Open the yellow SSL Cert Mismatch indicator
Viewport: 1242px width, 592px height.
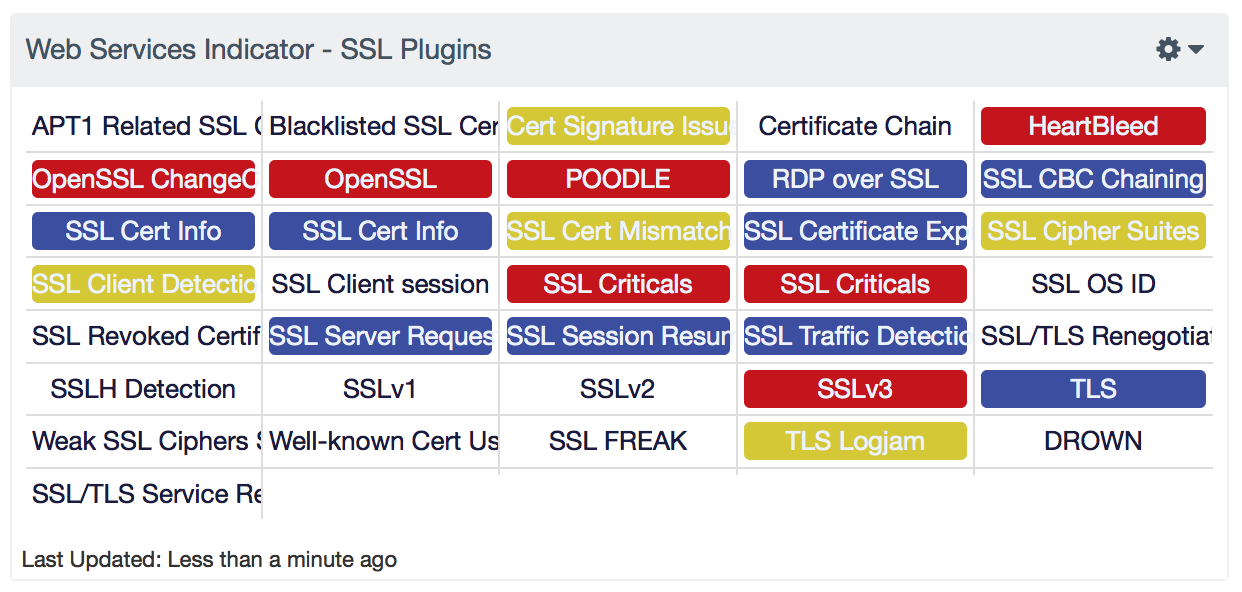(618, 231)
